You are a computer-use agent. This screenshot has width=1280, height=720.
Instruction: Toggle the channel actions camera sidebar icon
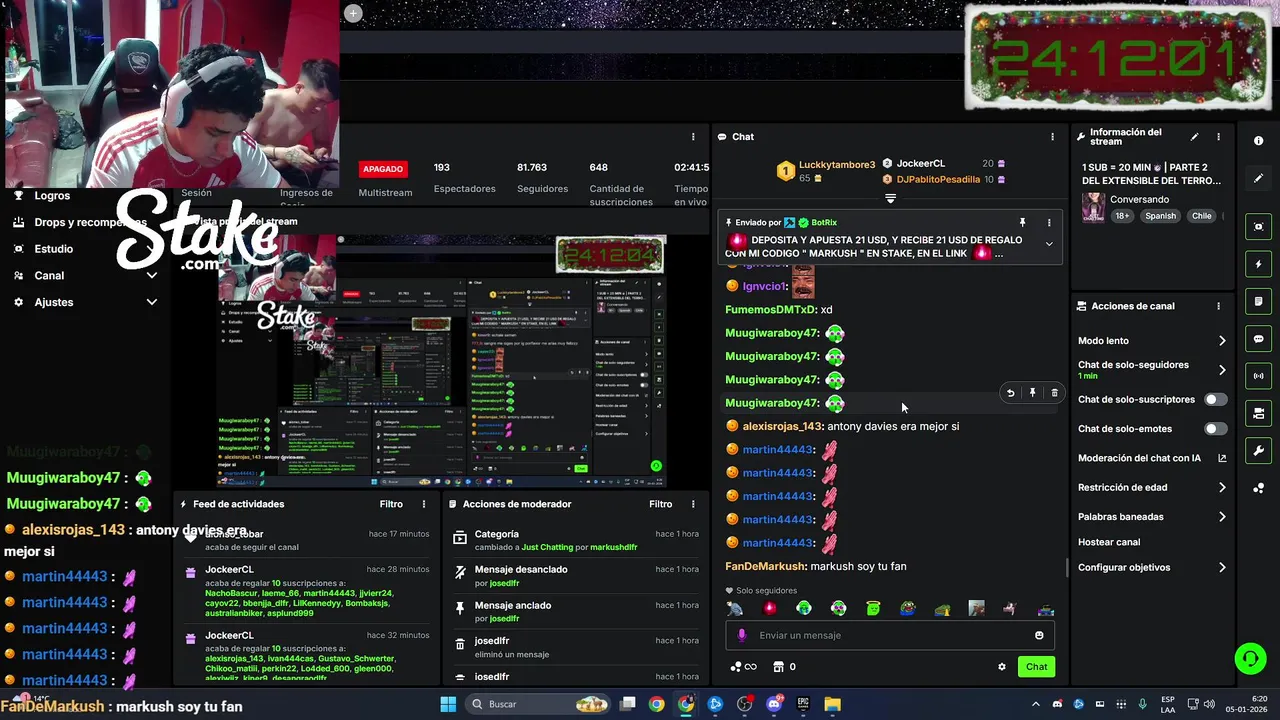coord(1258,413)
